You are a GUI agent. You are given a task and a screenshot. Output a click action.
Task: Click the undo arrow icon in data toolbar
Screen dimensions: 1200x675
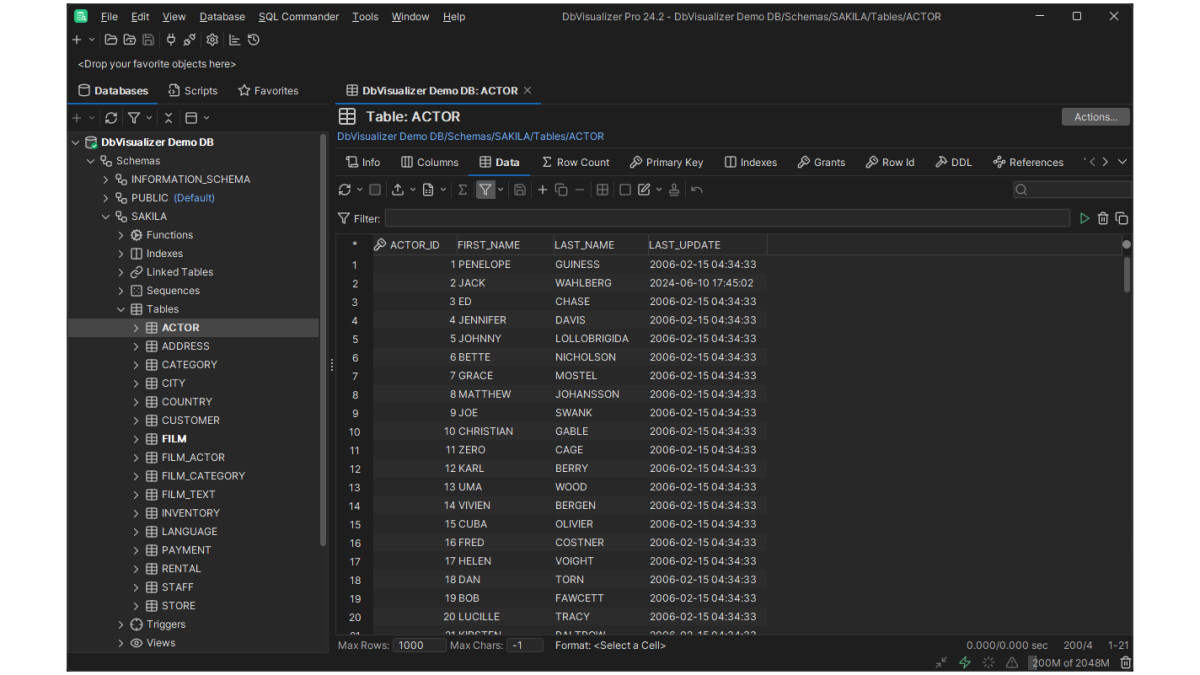tap(697, 190)
